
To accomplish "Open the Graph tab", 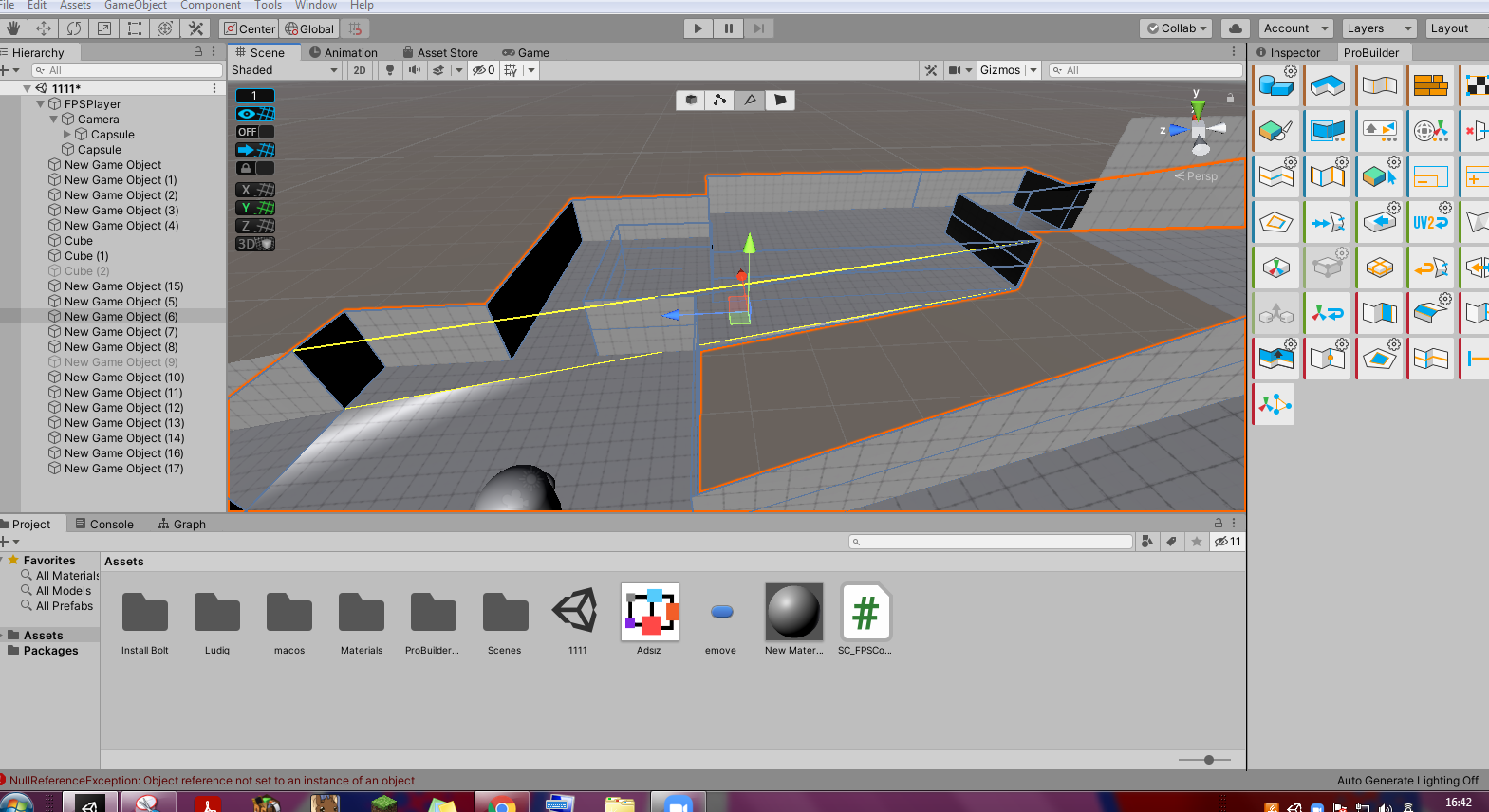I will coord(182,524).
